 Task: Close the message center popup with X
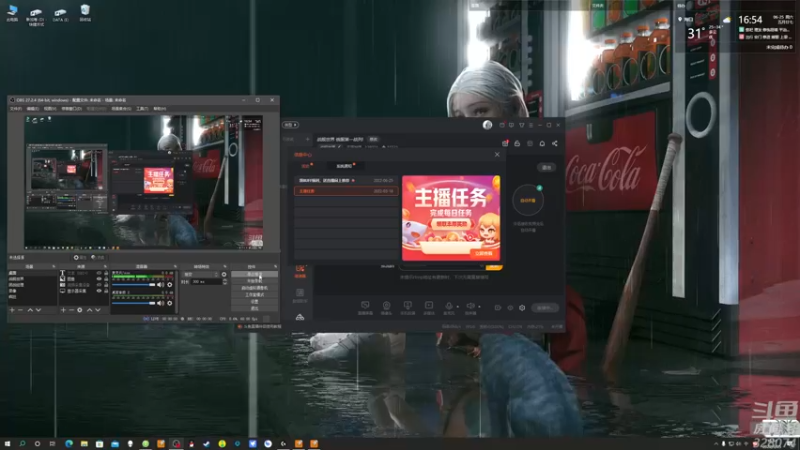[x=497, y=155]
